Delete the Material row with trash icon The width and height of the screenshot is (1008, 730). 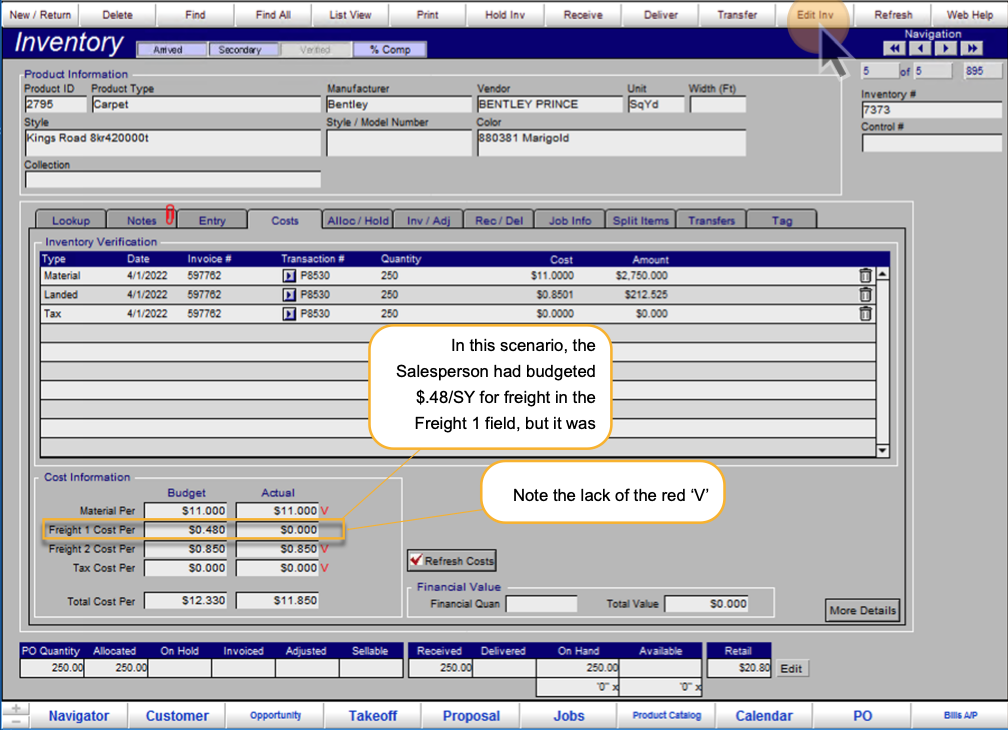tap(865, 275)
